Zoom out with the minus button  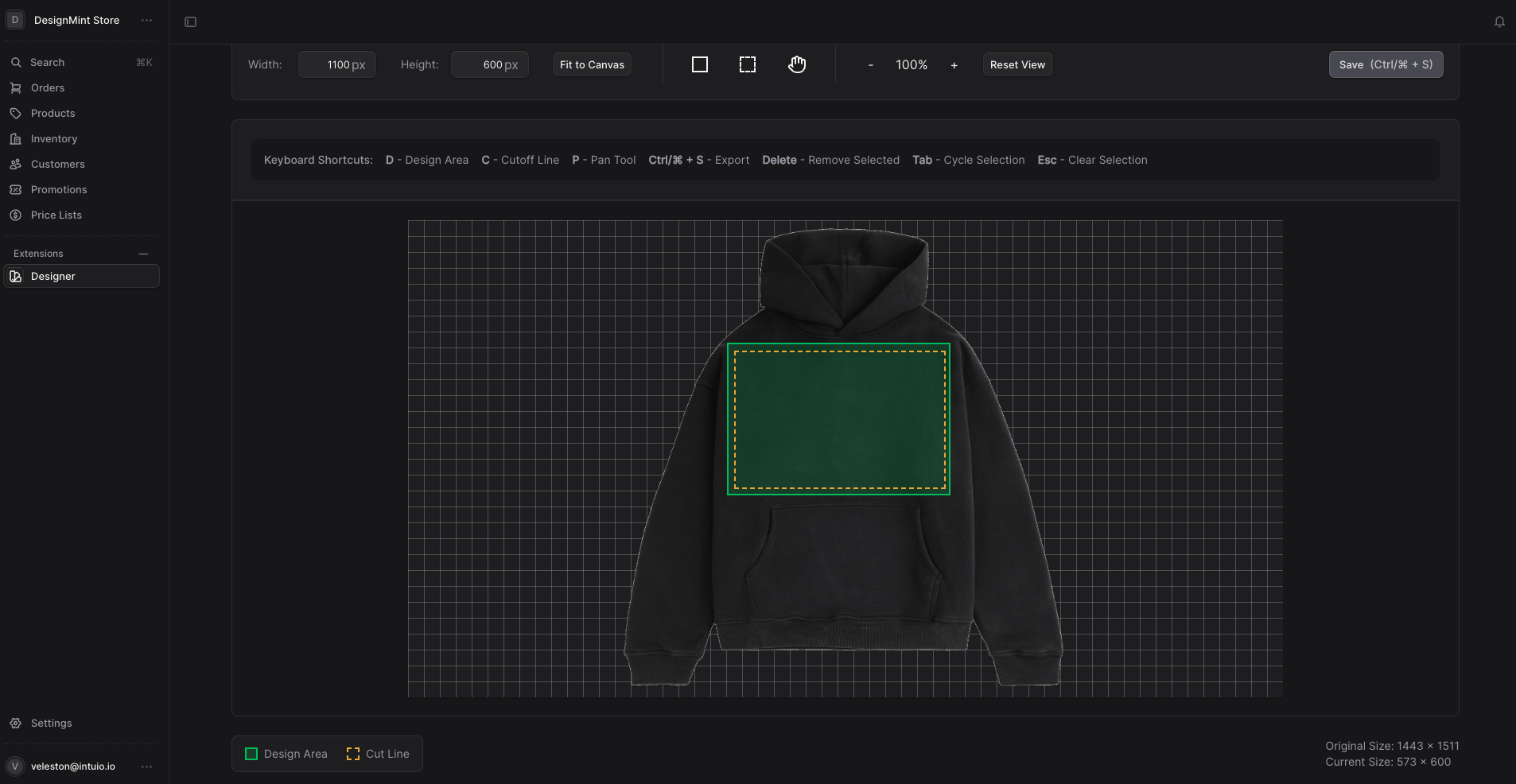[871, 65]
